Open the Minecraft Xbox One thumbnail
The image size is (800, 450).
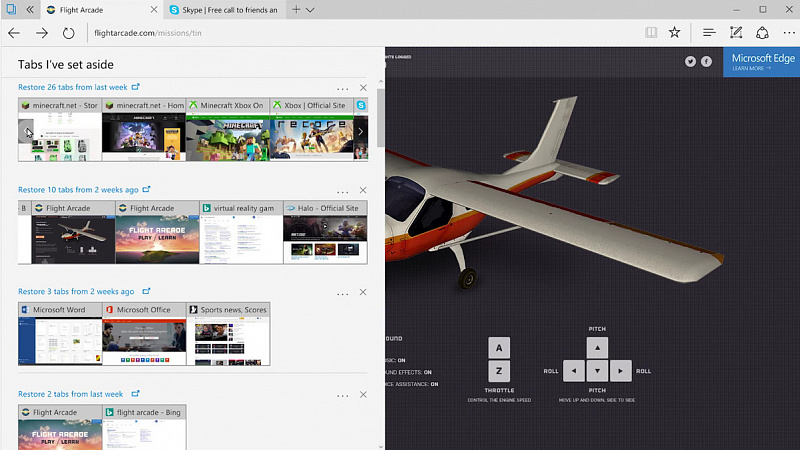click(x=228, y=130)
